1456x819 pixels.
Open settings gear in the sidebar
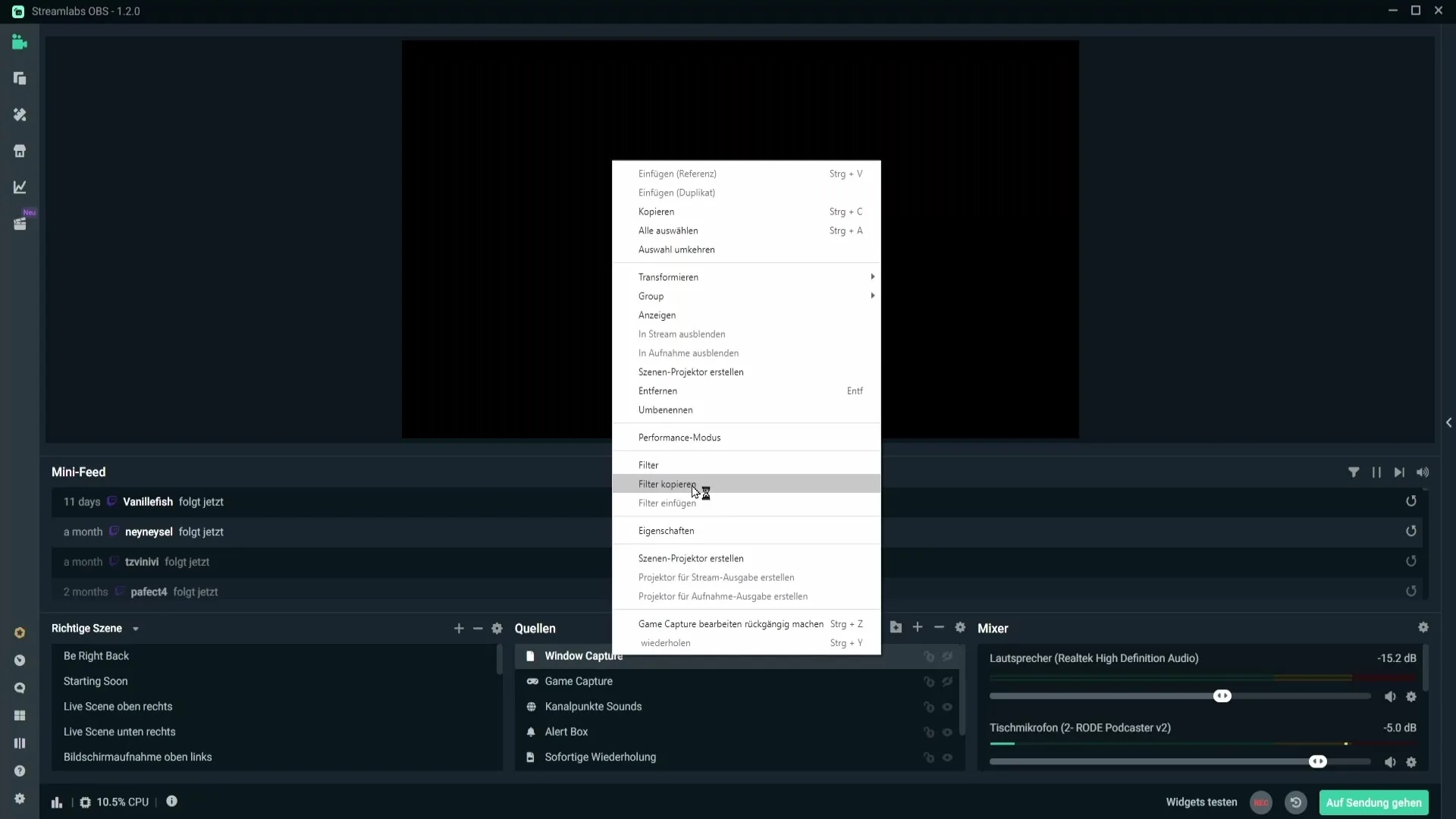tap(20, 799)
